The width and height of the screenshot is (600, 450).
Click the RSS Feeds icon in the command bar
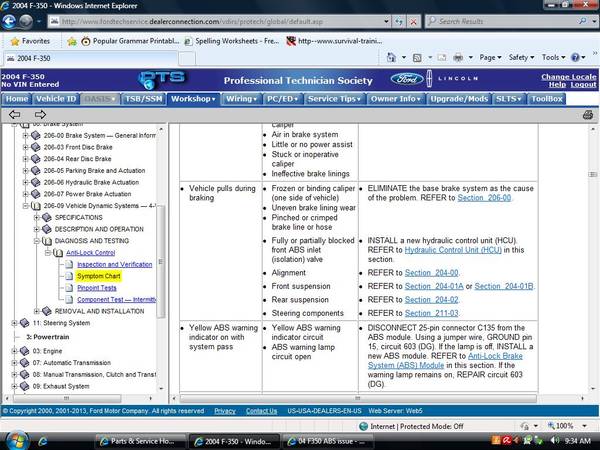point(417,58)
